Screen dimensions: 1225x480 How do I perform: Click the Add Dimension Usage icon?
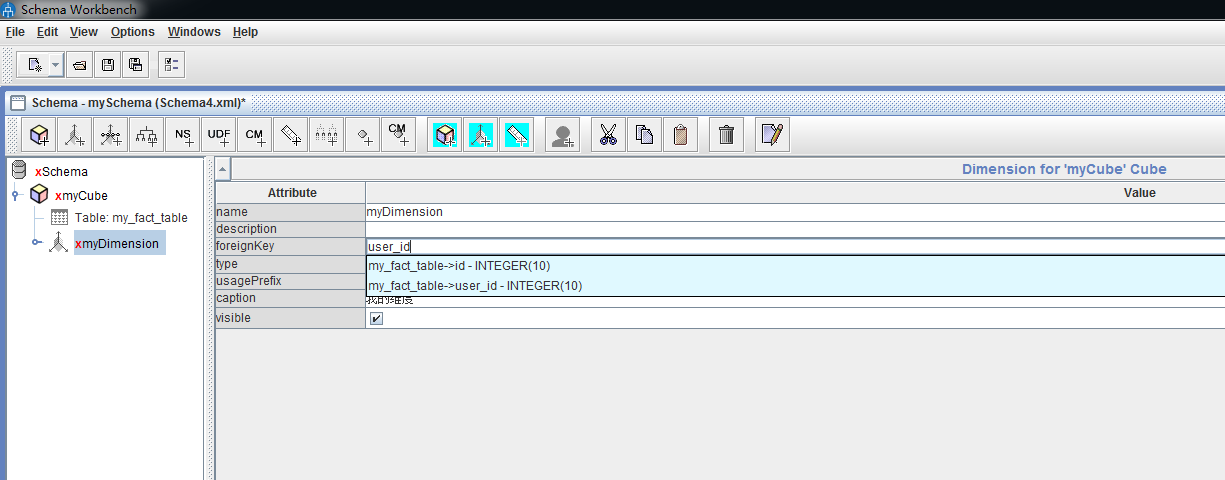point(111,134)
